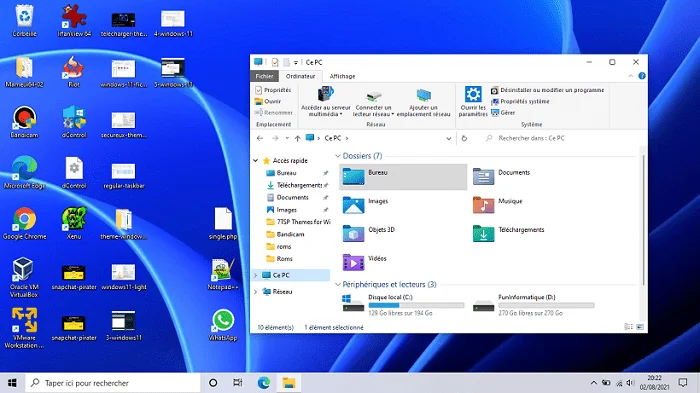Viewport: 700px width, 393px height.
Task: Open Task View on the taskbar
Action: click(x=238, y=383)
